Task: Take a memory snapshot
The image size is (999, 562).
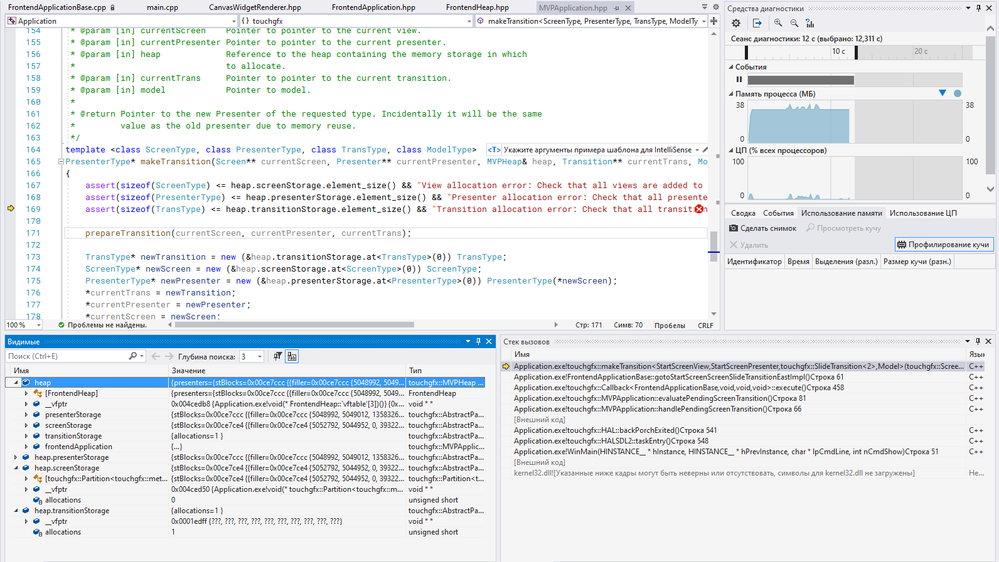Action: point(763,228)
